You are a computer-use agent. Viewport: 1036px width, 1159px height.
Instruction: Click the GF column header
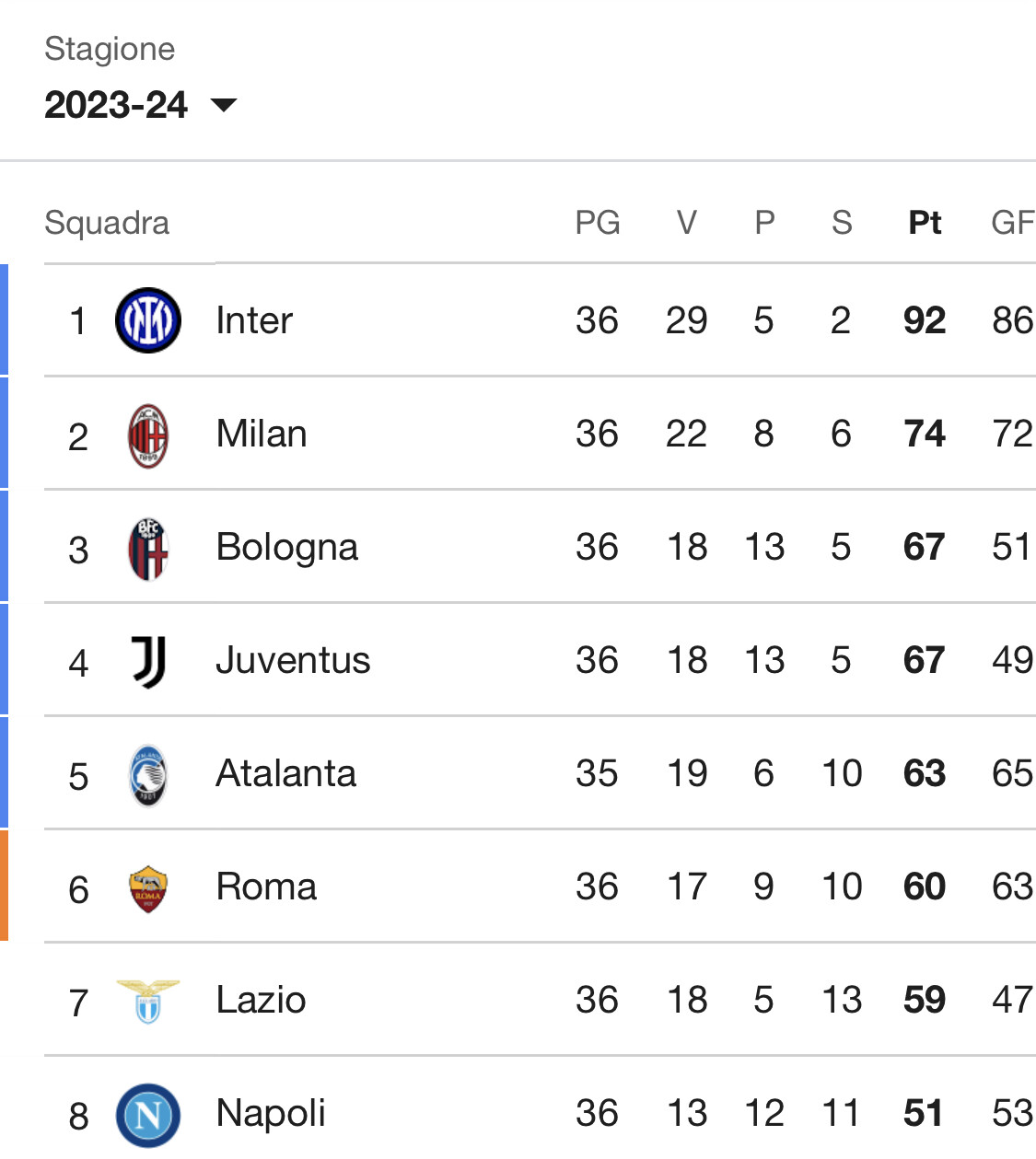(1013, 222)
